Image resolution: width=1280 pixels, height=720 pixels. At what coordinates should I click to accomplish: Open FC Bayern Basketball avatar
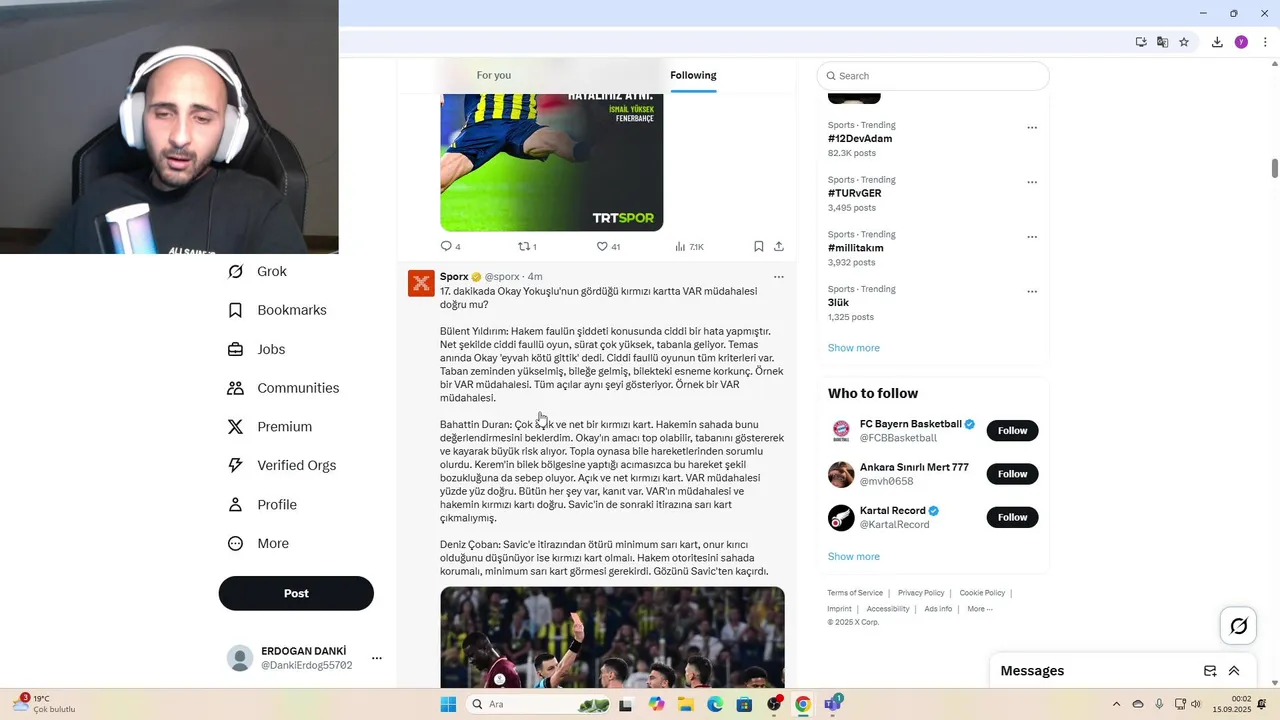pyautogui.click(x=841, y=431)
